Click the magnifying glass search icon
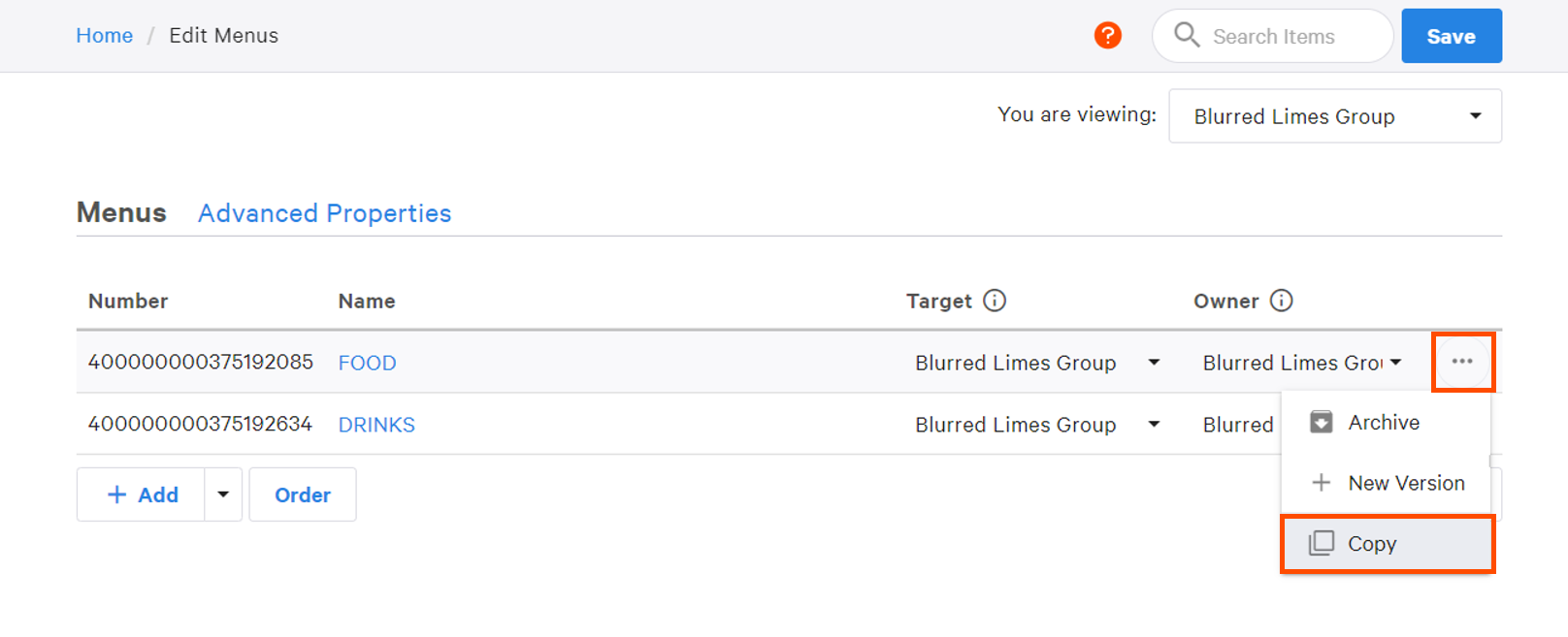This screenshot has height=637, width=1568. [x=1186, y=35]
